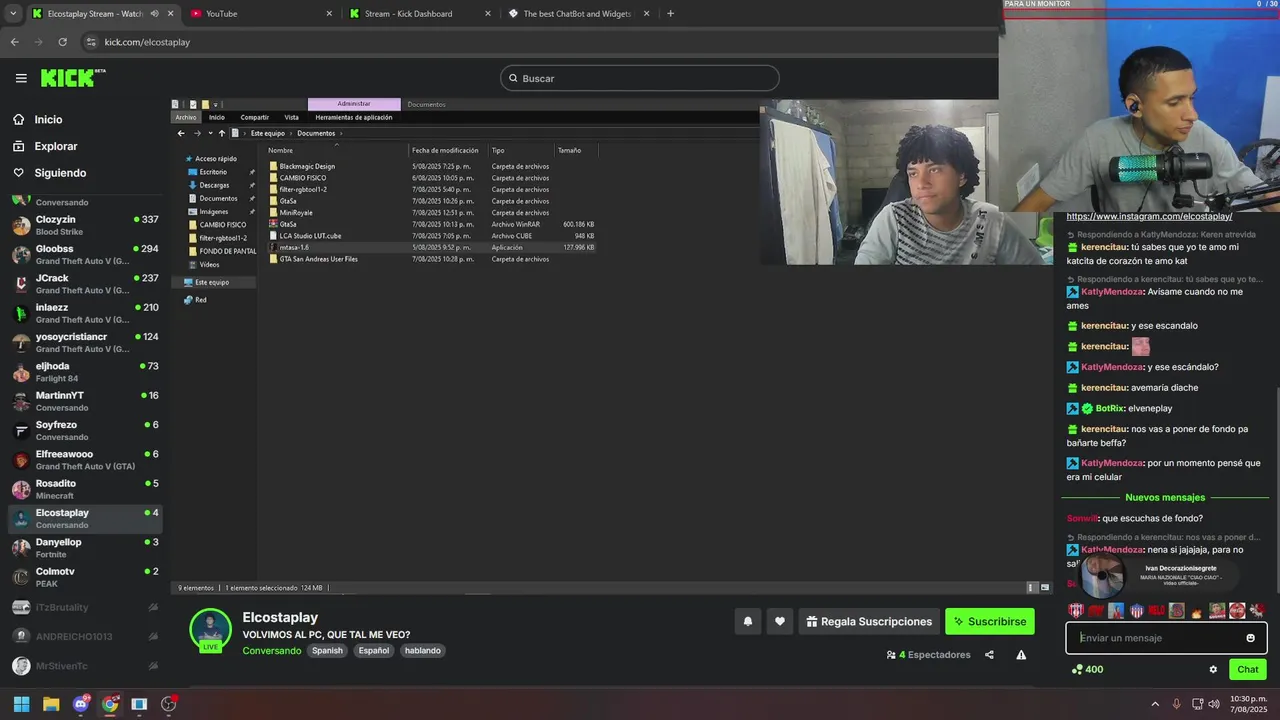
Task: Select the Español tag
Action: point(374,650)
